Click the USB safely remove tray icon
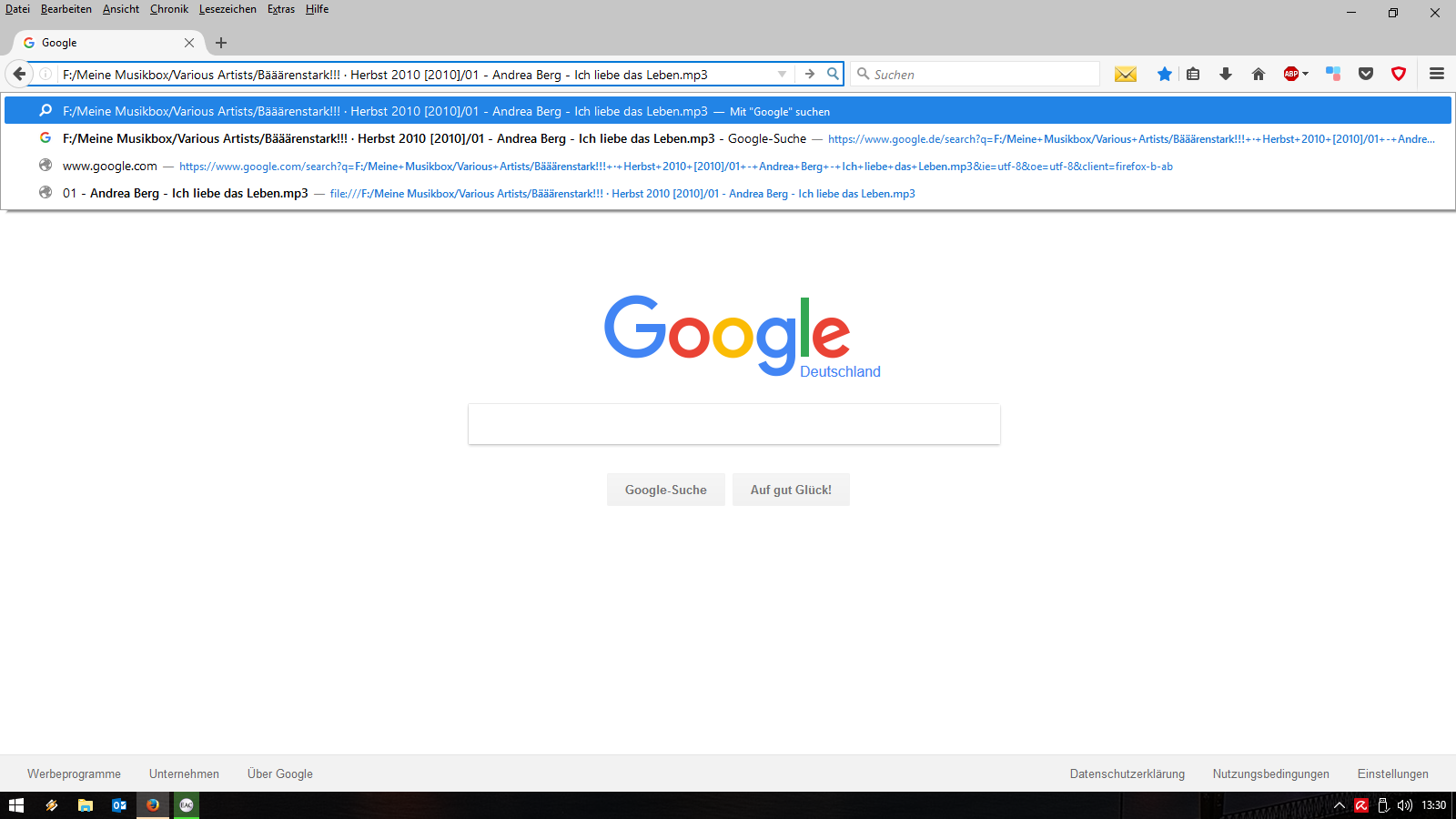1456x819 pixels. tap(1383, 805)
